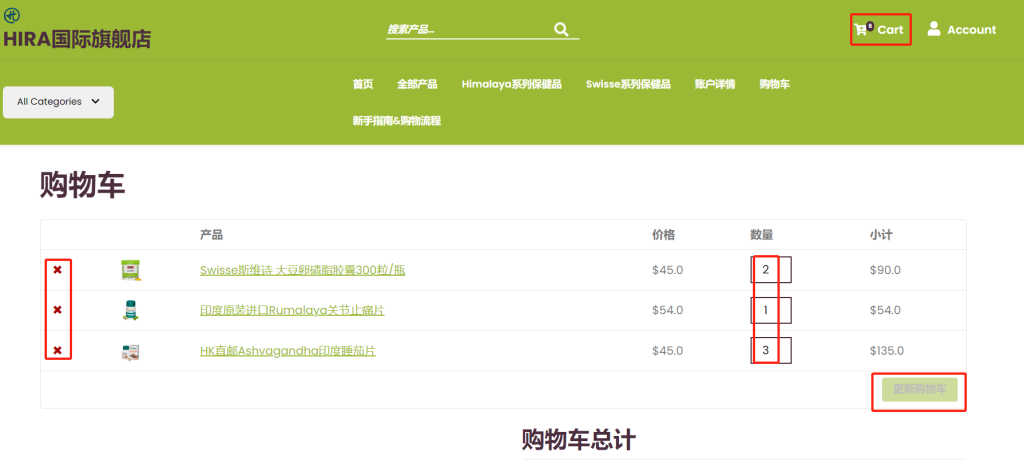Image resolution: width=1024 pixels, height=460 pixels.
Task: Open Himalaya系列保健品 menu
Action: pos(511,84)
